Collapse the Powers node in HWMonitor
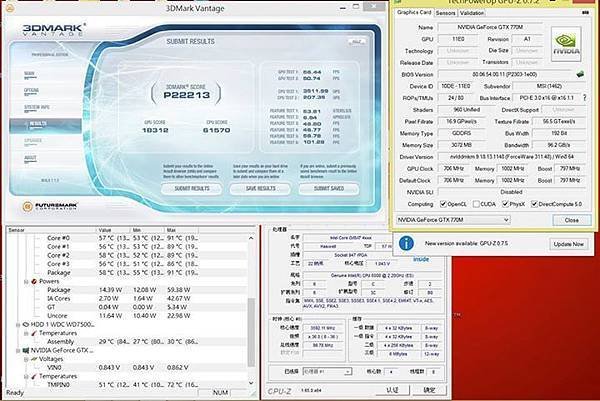Viewport: 600px width, 401px height. tap(26, 282)
